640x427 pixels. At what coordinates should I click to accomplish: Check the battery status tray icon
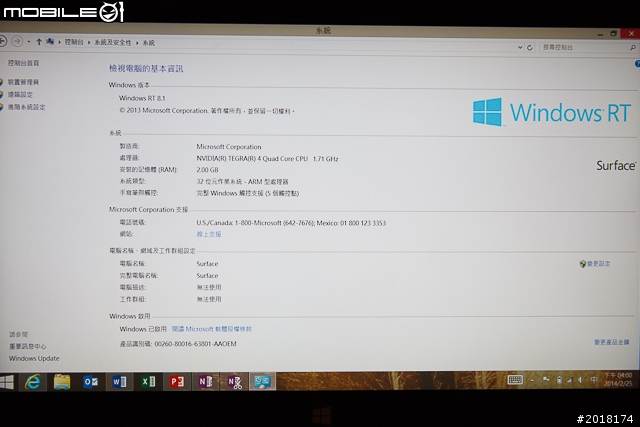(x=559, y=380)
